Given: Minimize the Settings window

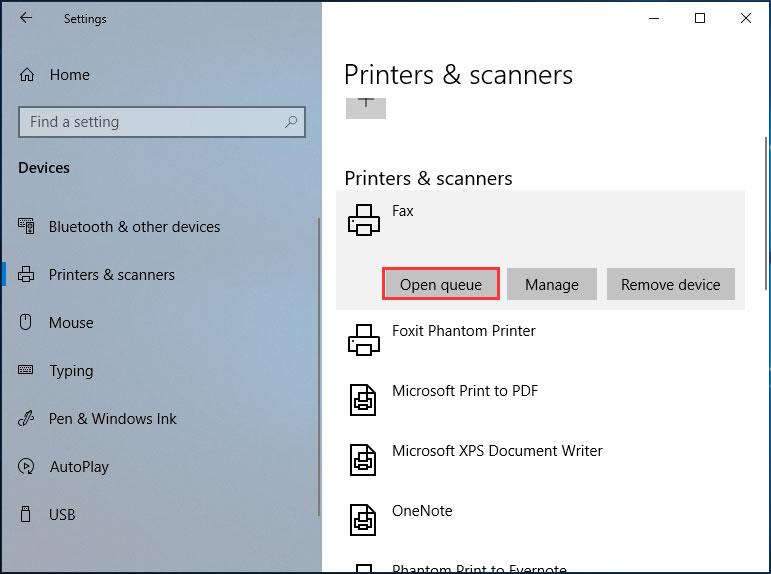Looking at the screenshot, I should (x=654, y=18).
